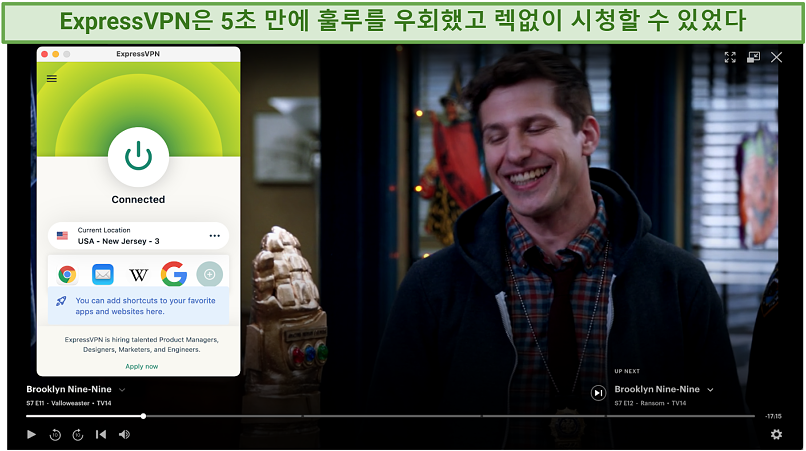Expand the Up Next Brooklyn Nine-Nine details

[710, 390]
